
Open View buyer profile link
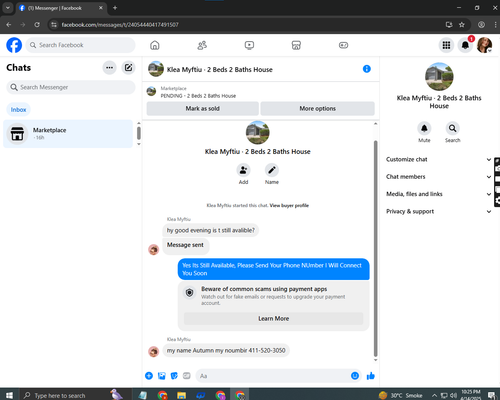tap(289, 205)
